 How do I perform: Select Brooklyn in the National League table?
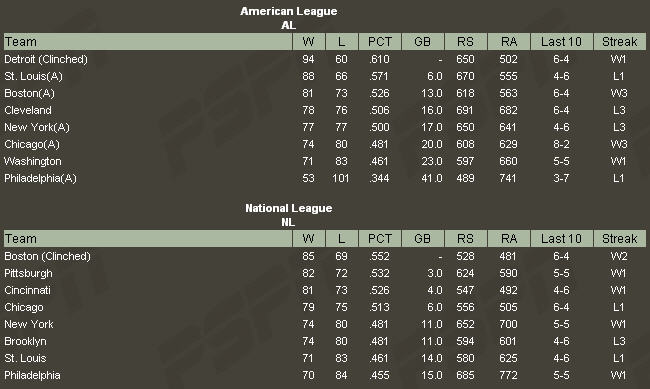pyautogui.click(x=25, y=341)
